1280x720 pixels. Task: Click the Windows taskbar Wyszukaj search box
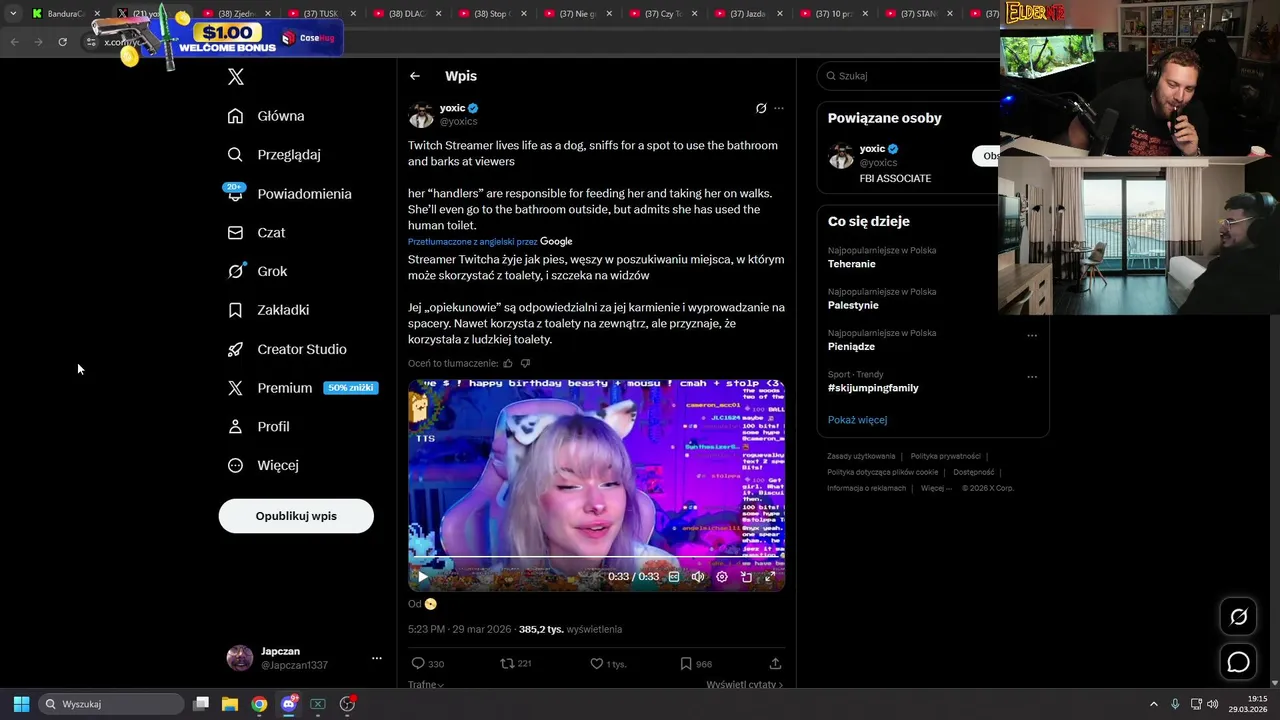112,704
